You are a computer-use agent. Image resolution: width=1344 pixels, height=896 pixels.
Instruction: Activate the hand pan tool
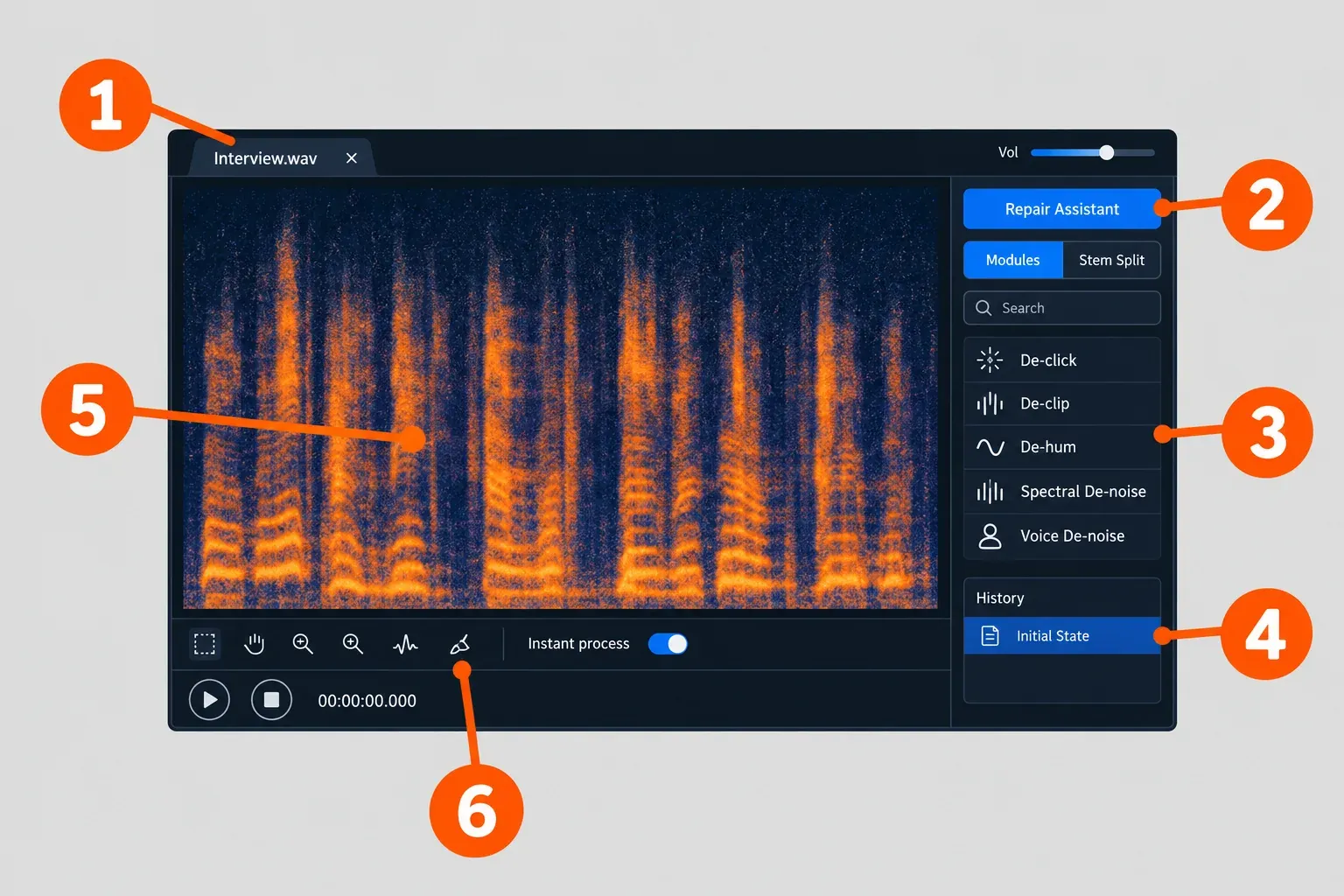pos(254,644)
